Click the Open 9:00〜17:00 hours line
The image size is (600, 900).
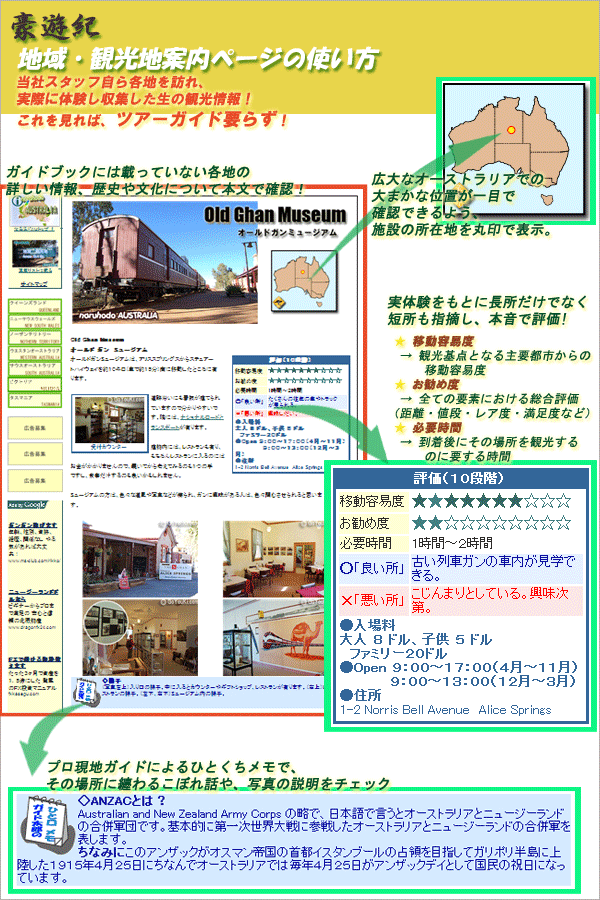tap(458, 668)
